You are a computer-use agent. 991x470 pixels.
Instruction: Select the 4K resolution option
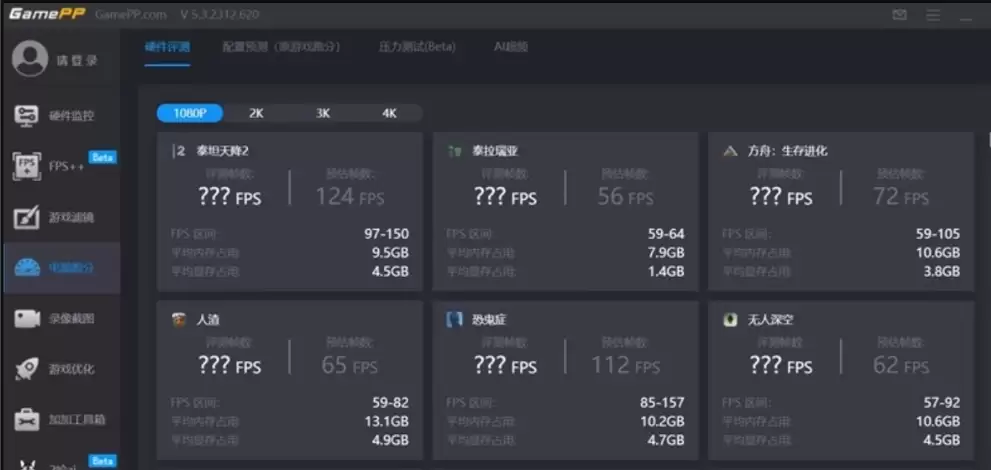point(389,113)
